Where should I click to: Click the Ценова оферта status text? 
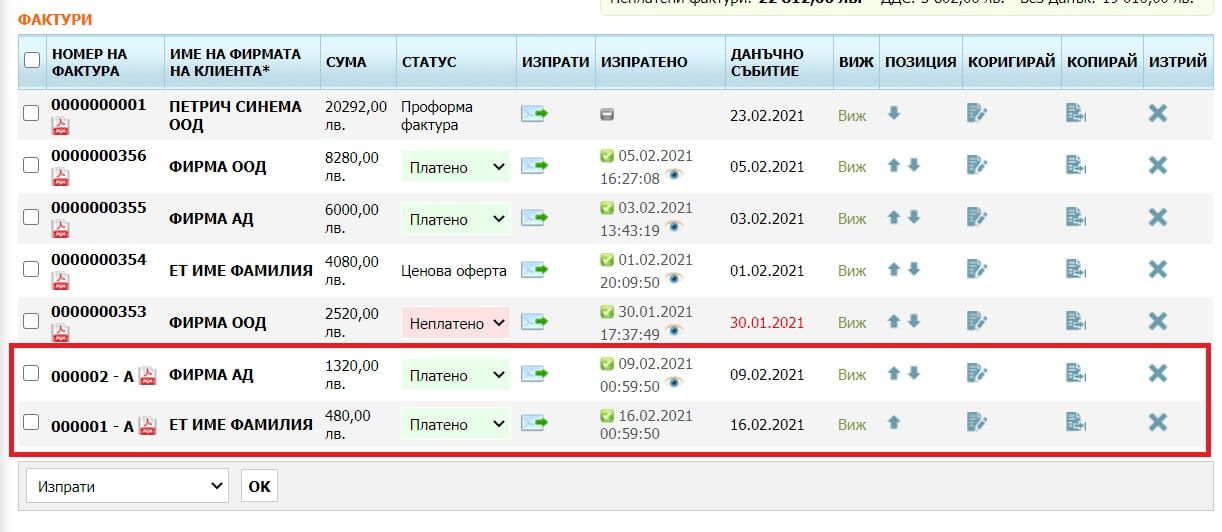454,271
